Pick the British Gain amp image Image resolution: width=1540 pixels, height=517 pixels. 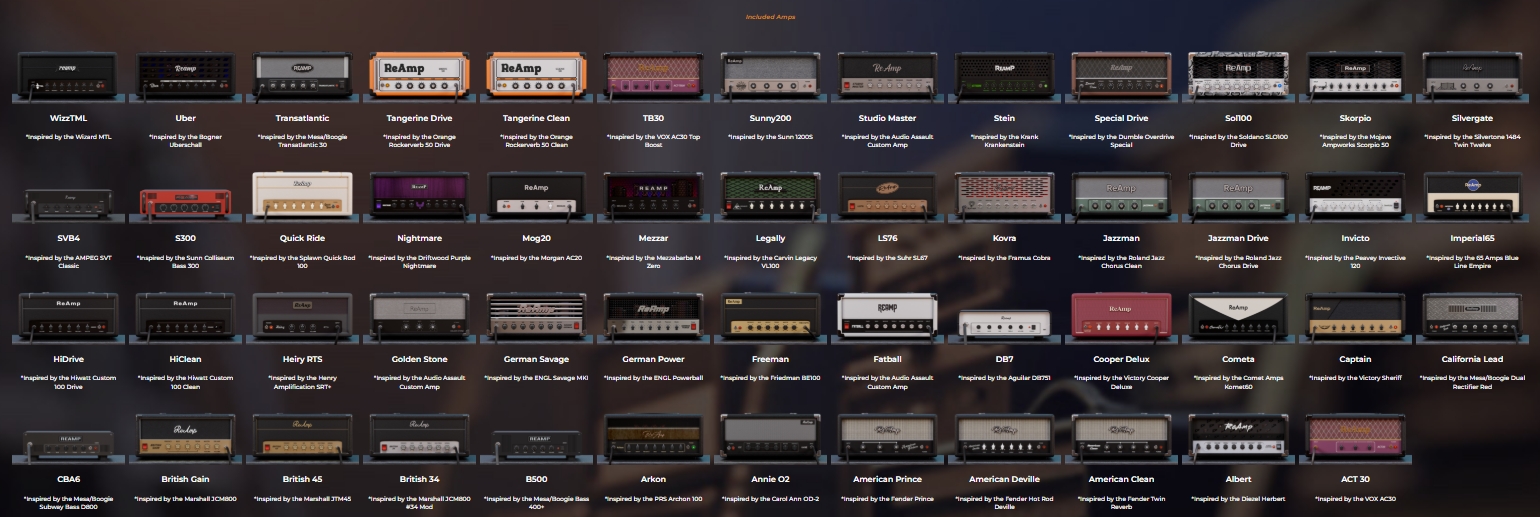point(185,437)
